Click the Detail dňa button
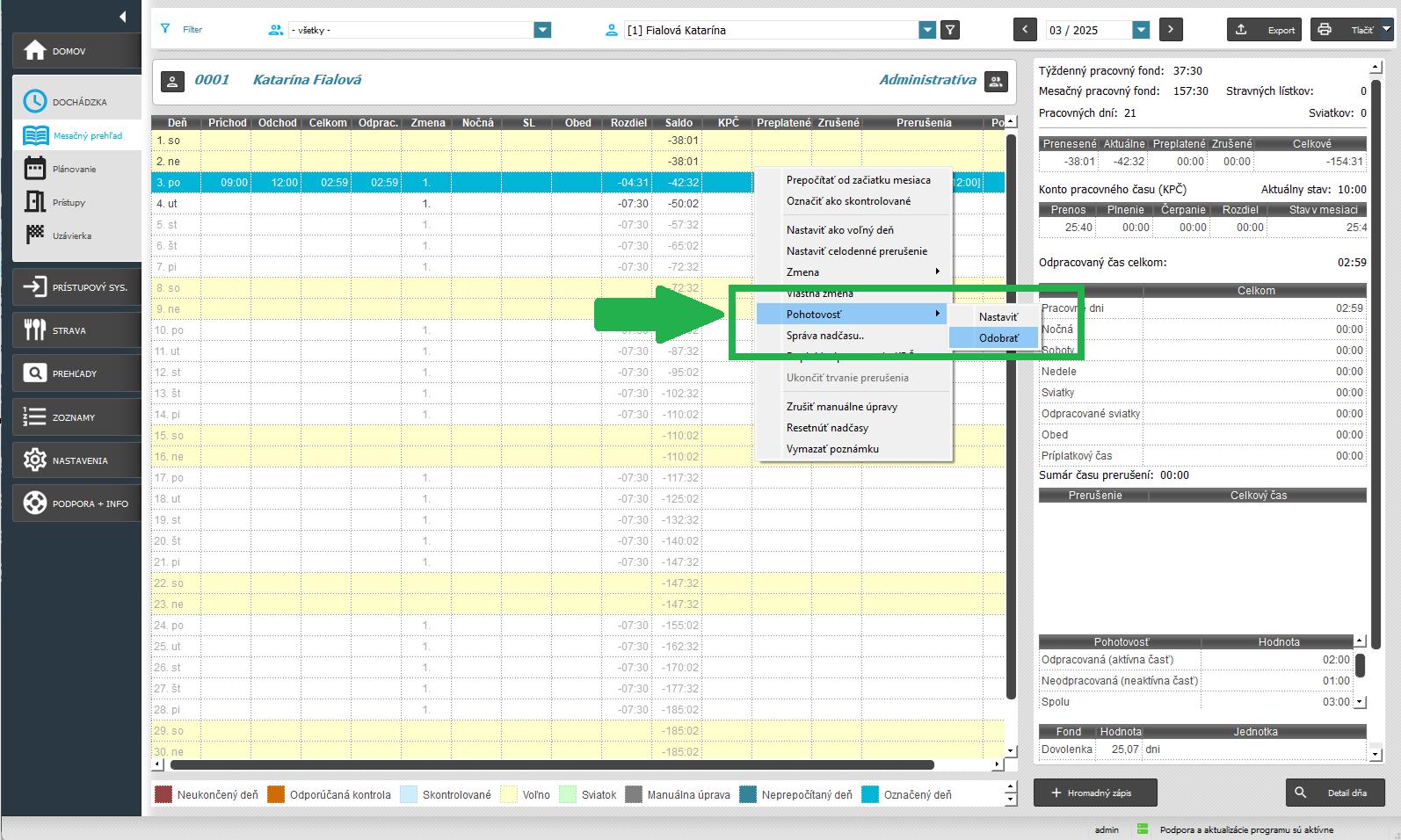 coord(1334,793)
